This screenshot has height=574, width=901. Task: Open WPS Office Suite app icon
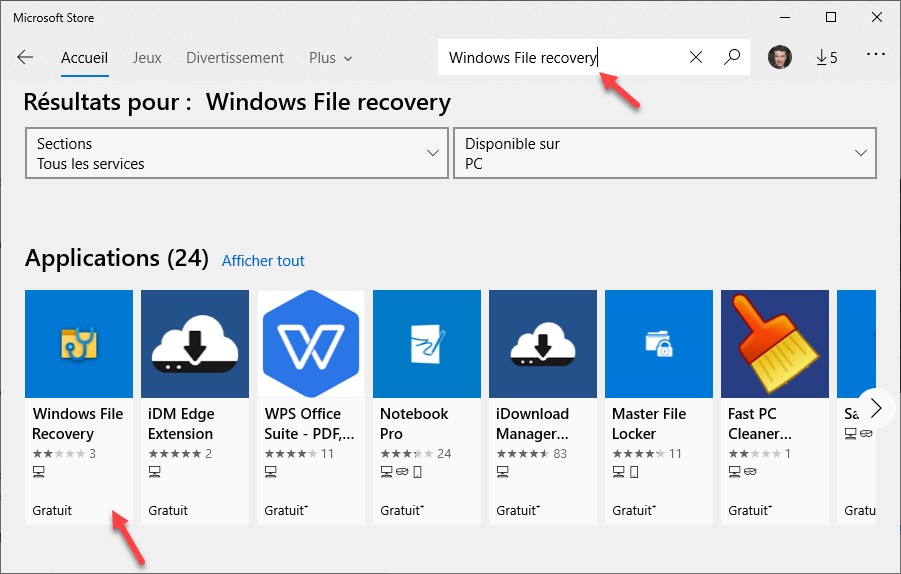(311, 344)
